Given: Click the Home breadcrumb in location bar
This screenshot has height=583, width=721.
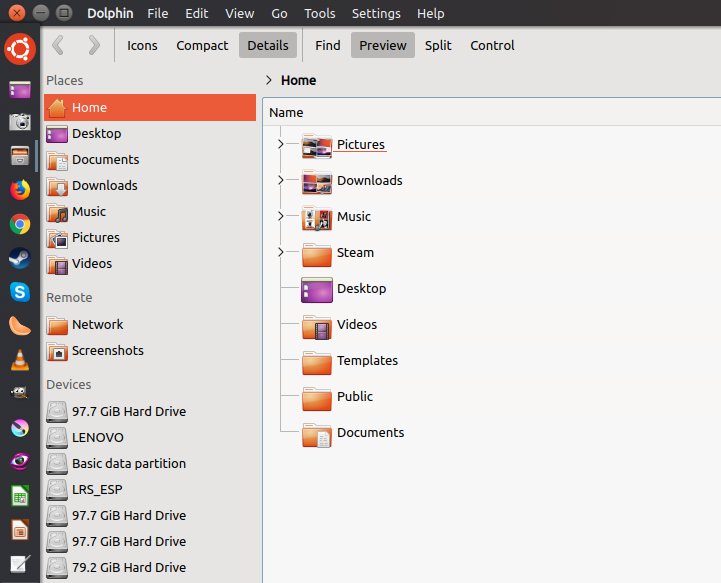Looking at the screenshot, I should click(x=298, y=80).
